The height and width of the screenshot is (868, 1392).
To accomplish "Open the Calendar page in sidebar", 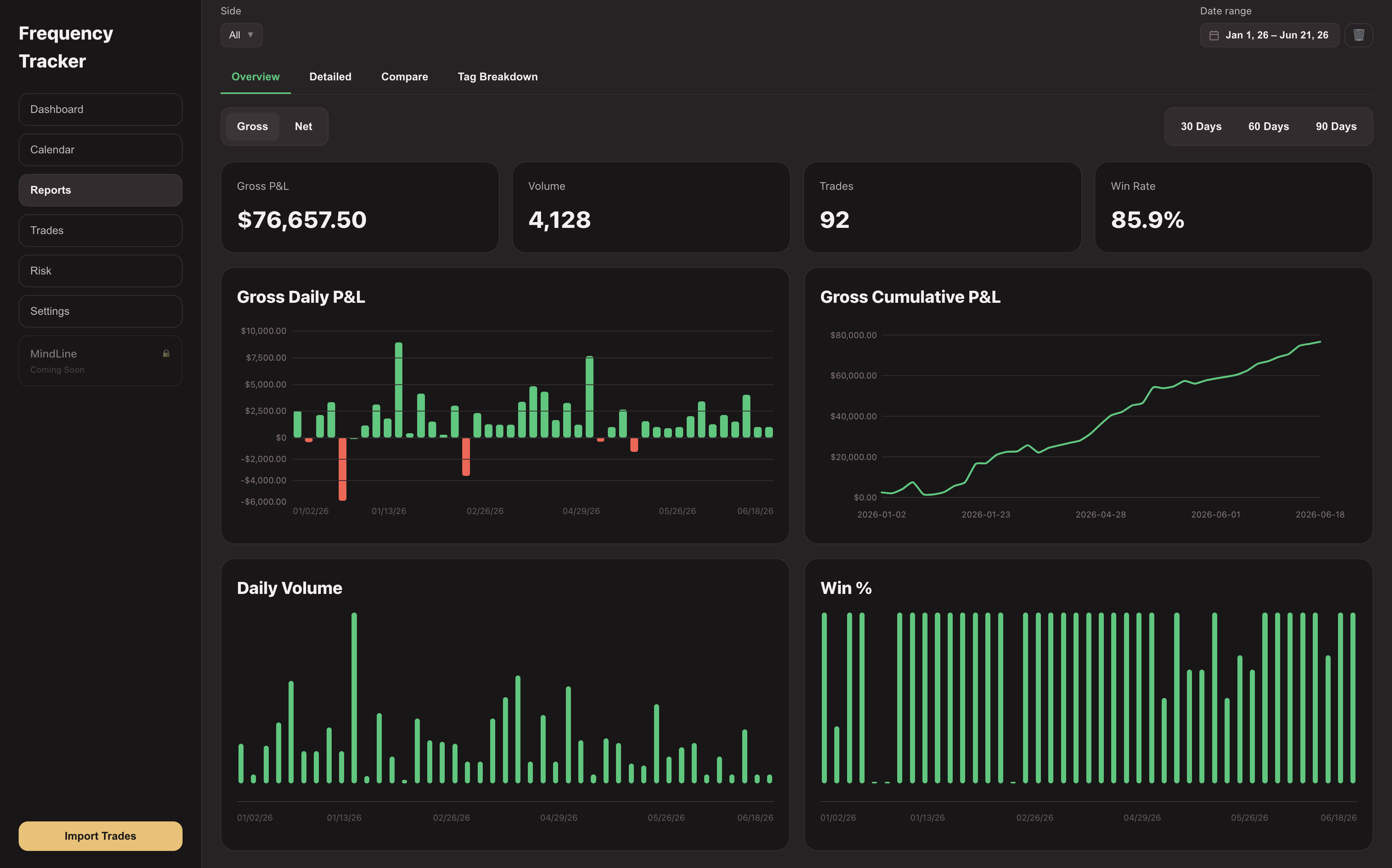I will click(101, 150).
